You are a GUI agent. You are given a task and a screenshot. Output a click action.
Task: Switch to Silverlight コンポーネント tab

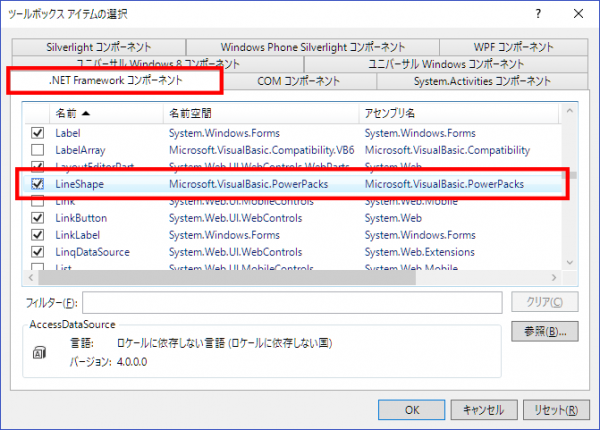tap(99, 47)
